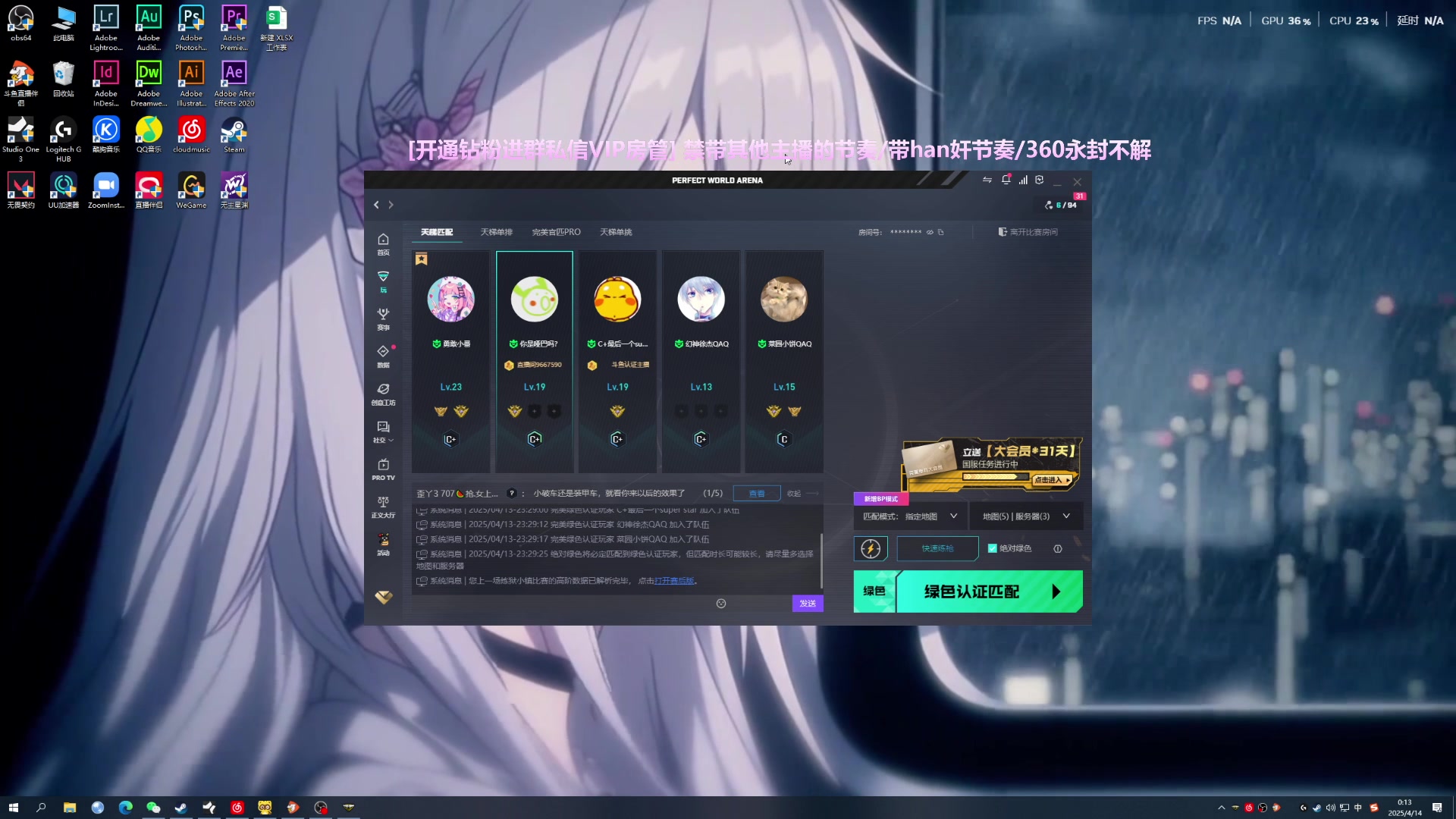
Task: Click the switch arrows icon in title bar
Action: 987,180
